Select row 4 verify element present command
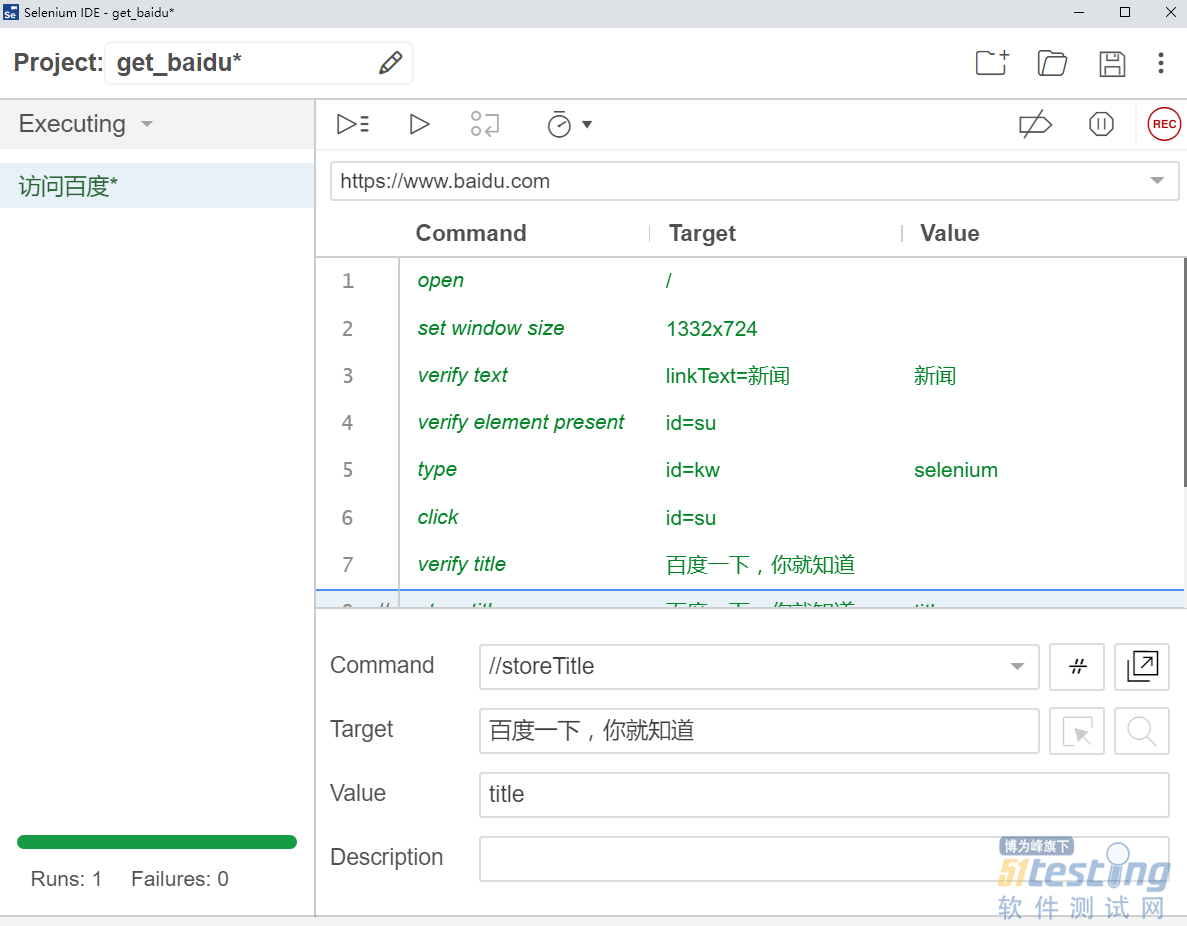Screen dimensions: 1187x926 750,422
